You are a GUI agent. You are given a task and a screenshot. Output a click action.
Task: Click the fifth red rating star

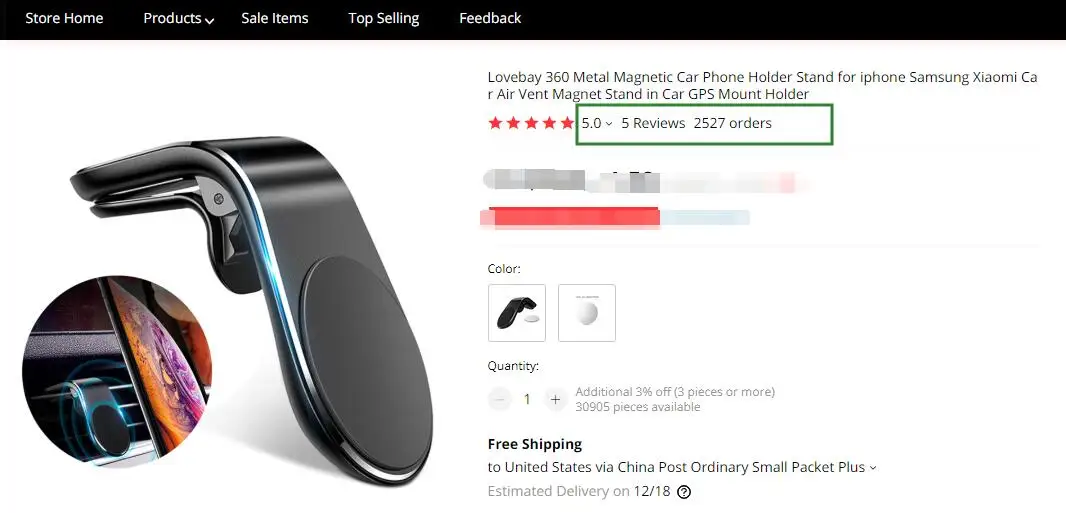pos(567,123)
